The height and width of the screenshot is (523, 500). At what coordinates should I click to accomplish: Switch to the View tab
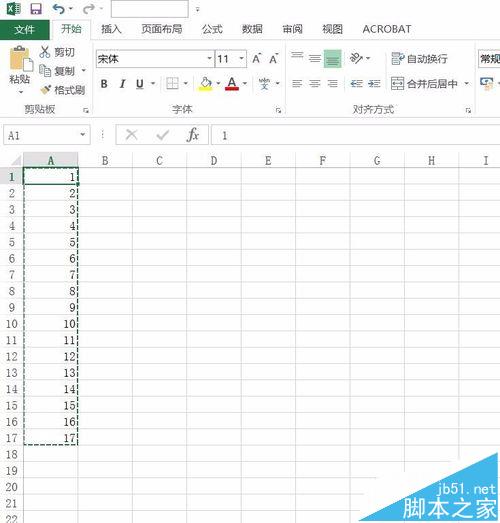tap(332, 29)
